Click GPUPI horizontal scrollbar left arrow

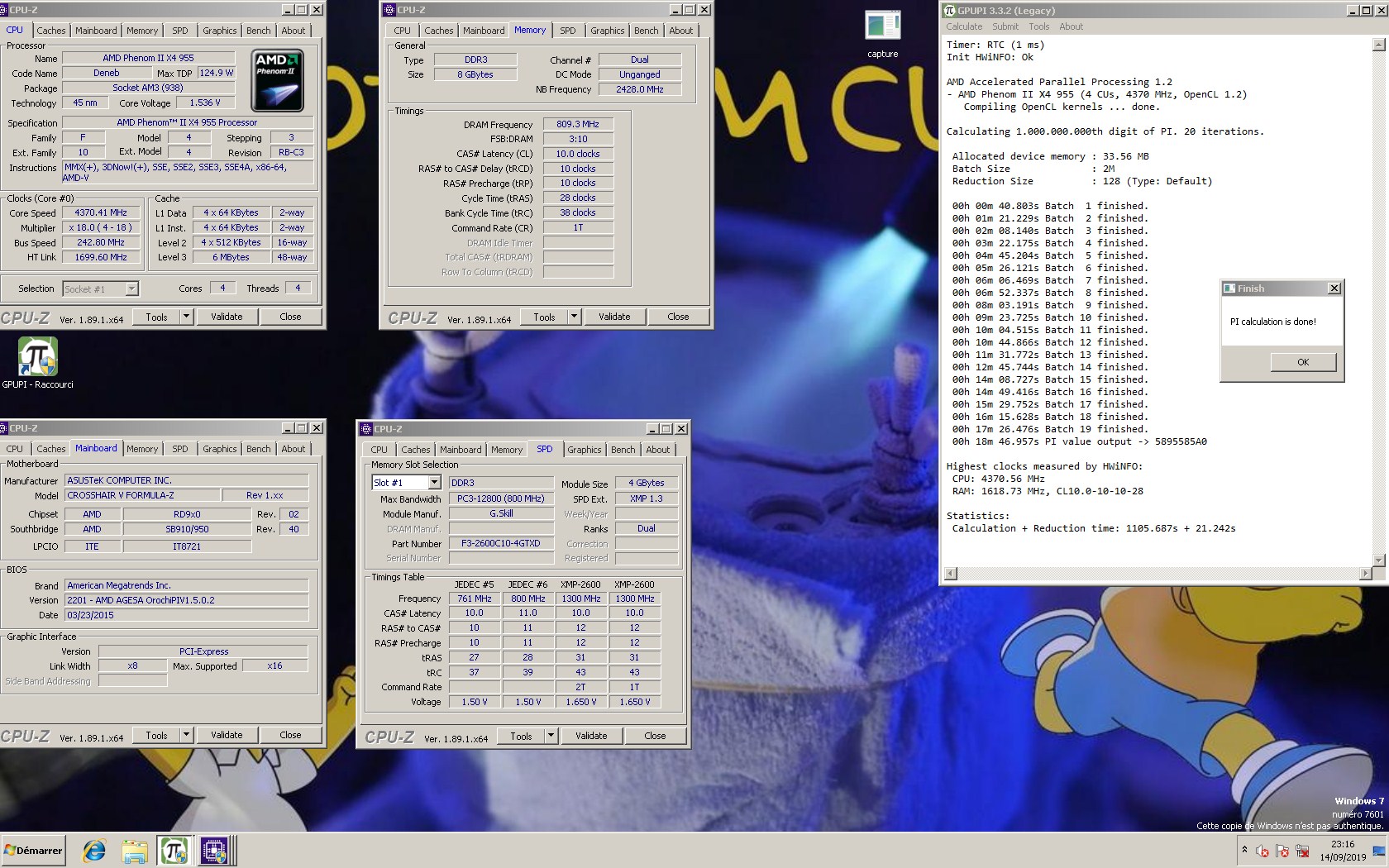(951, 574)
